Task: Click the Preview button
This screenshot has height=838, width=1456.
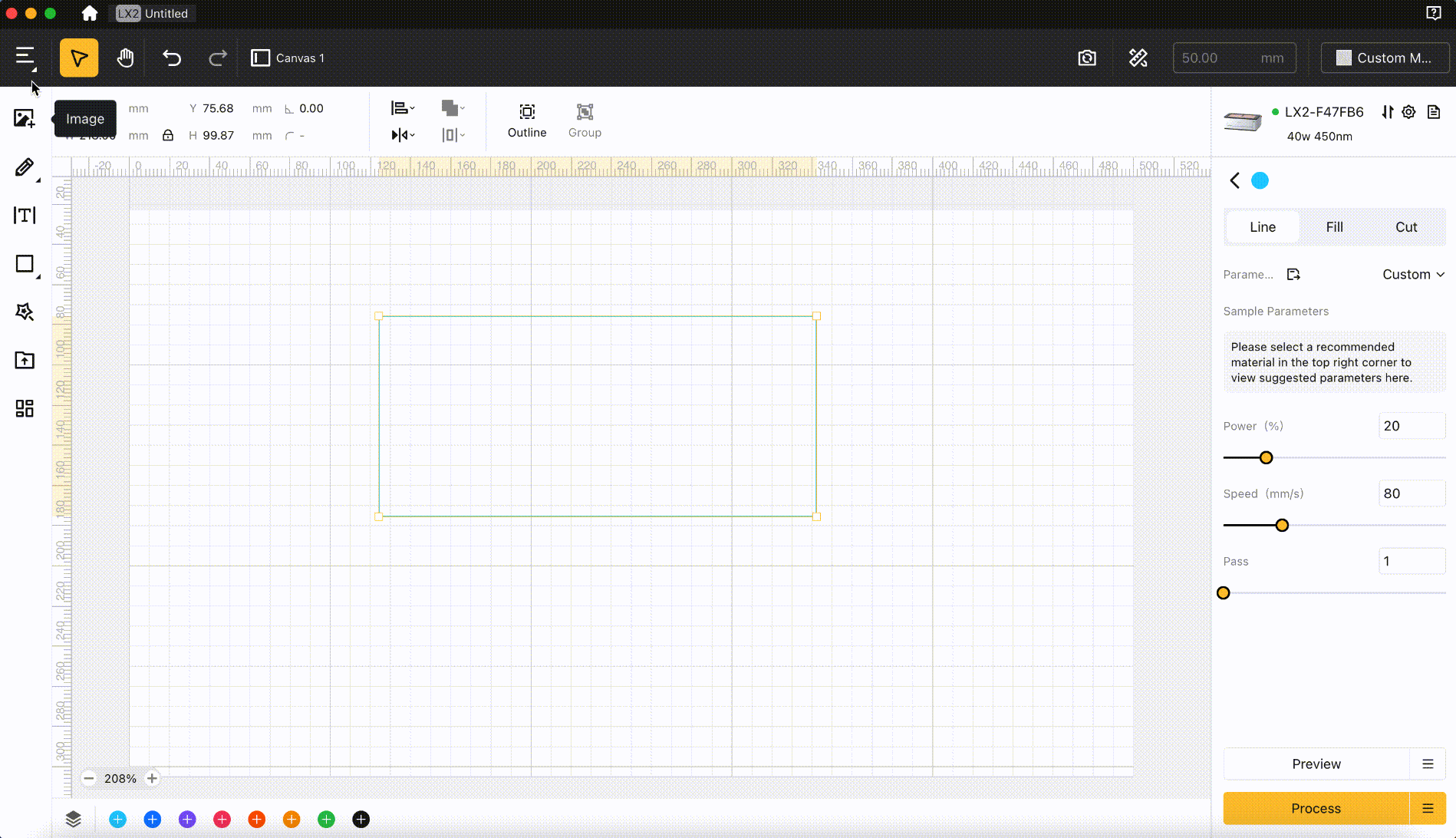Action: (x=1316, y=764)
